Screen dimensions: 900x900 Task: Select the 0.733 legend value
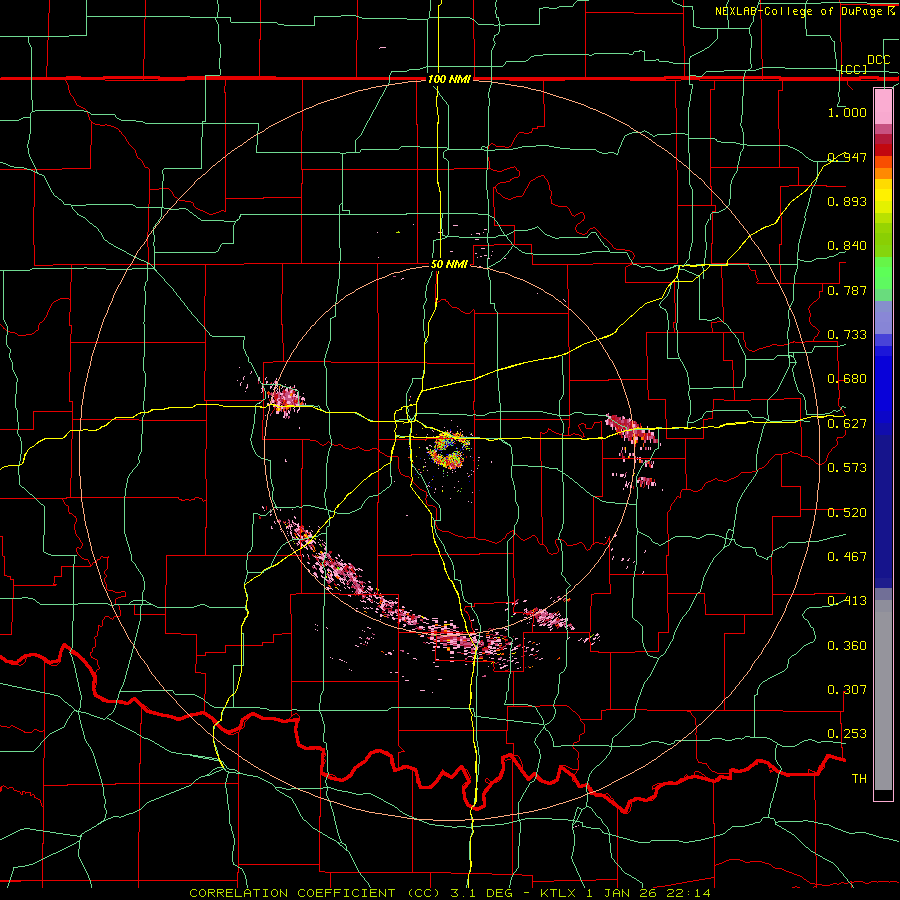coord(847,335)
